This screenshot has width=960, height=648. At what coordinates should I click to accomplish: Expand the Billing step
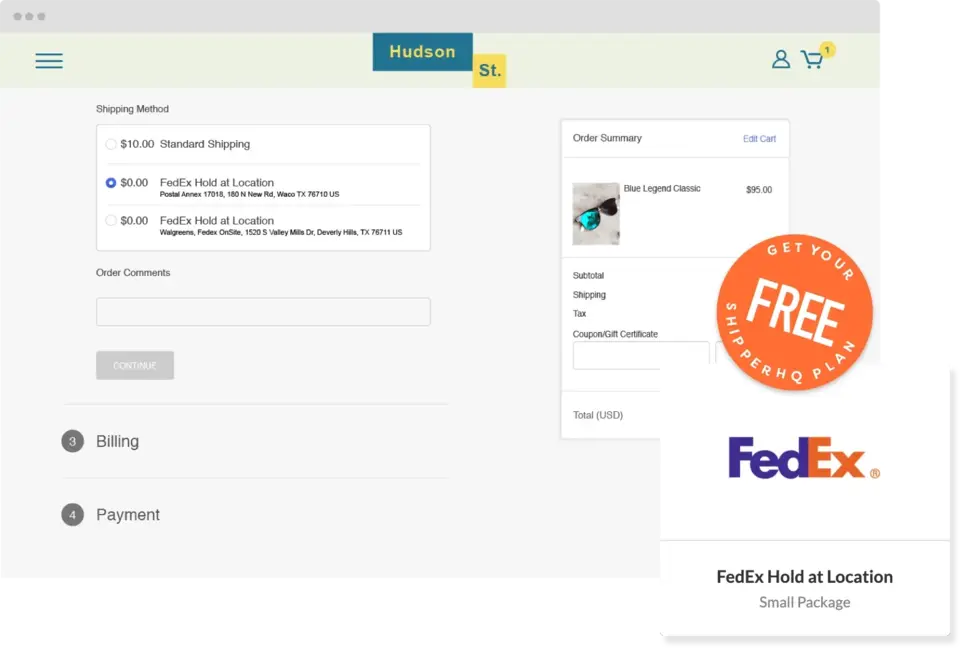[x=118, y=442]
